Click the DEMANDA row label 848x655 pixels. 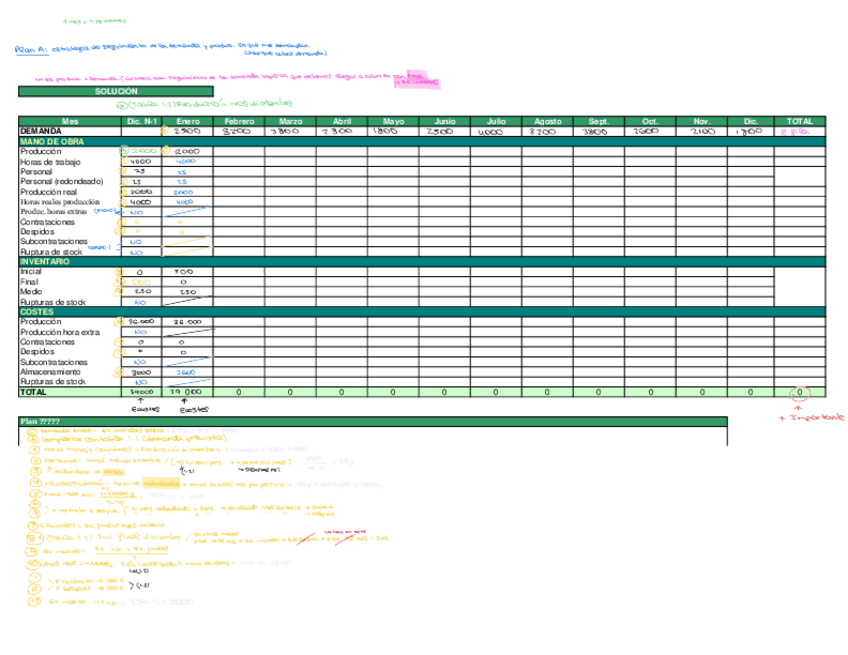41,131
